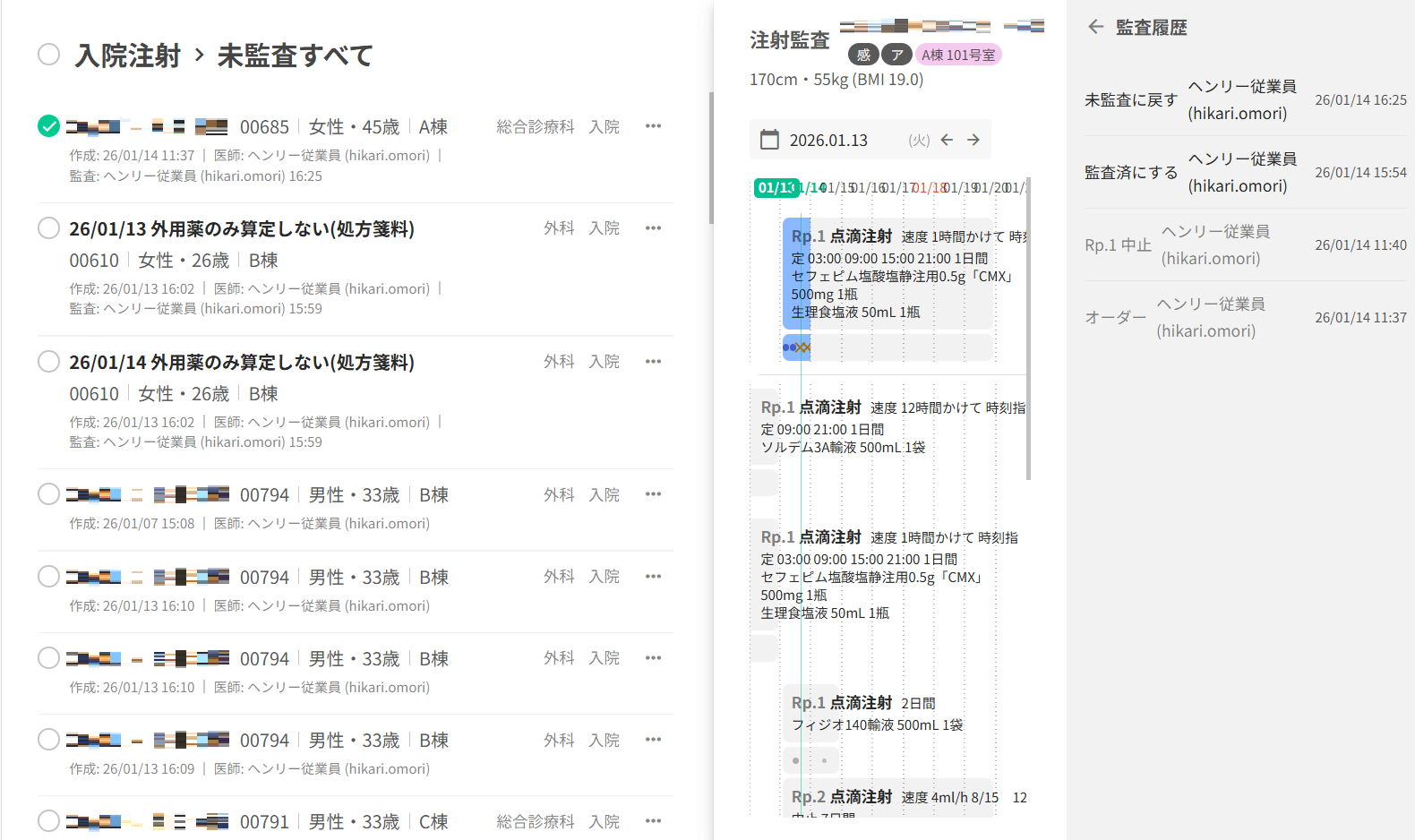Open the Rp.1 ソルデム3A輸液 500mL order
Image resolution: width=1415 pixels, height=840 pixels.
[x=888, y=427]
